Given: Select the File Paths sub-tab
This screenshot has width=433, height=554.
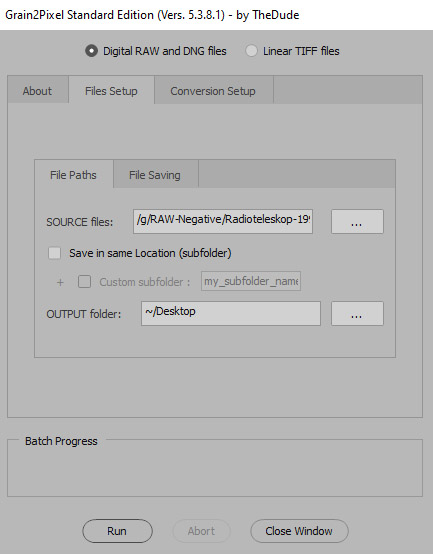Looking at the screenshot, I should click(x=73, y=175).
